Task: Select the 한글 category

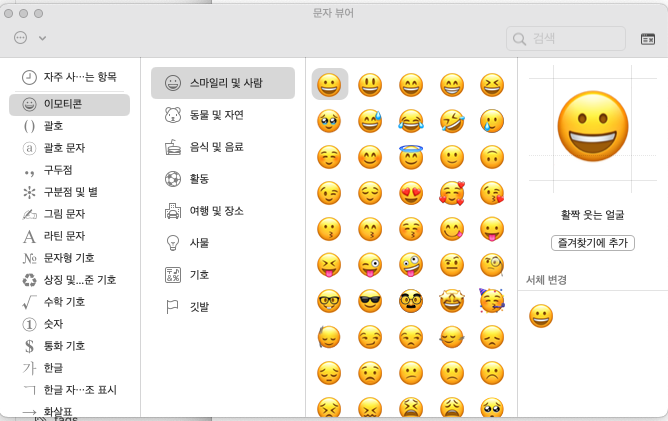Action: point(69,368)
